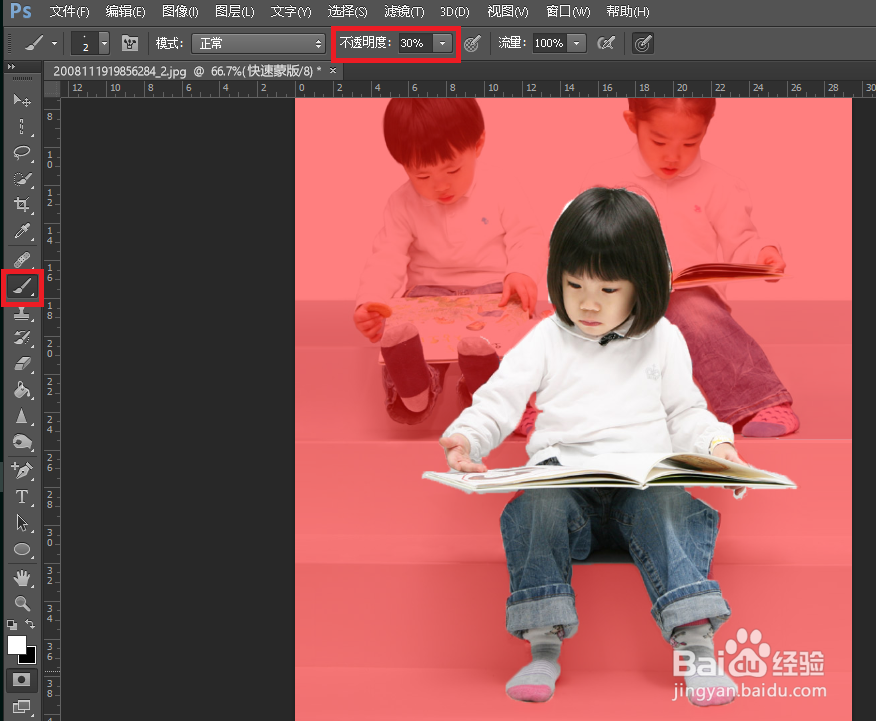Select the Marquee selection tool
Viewport: 876px width, 721px height.
coord(22,127)
